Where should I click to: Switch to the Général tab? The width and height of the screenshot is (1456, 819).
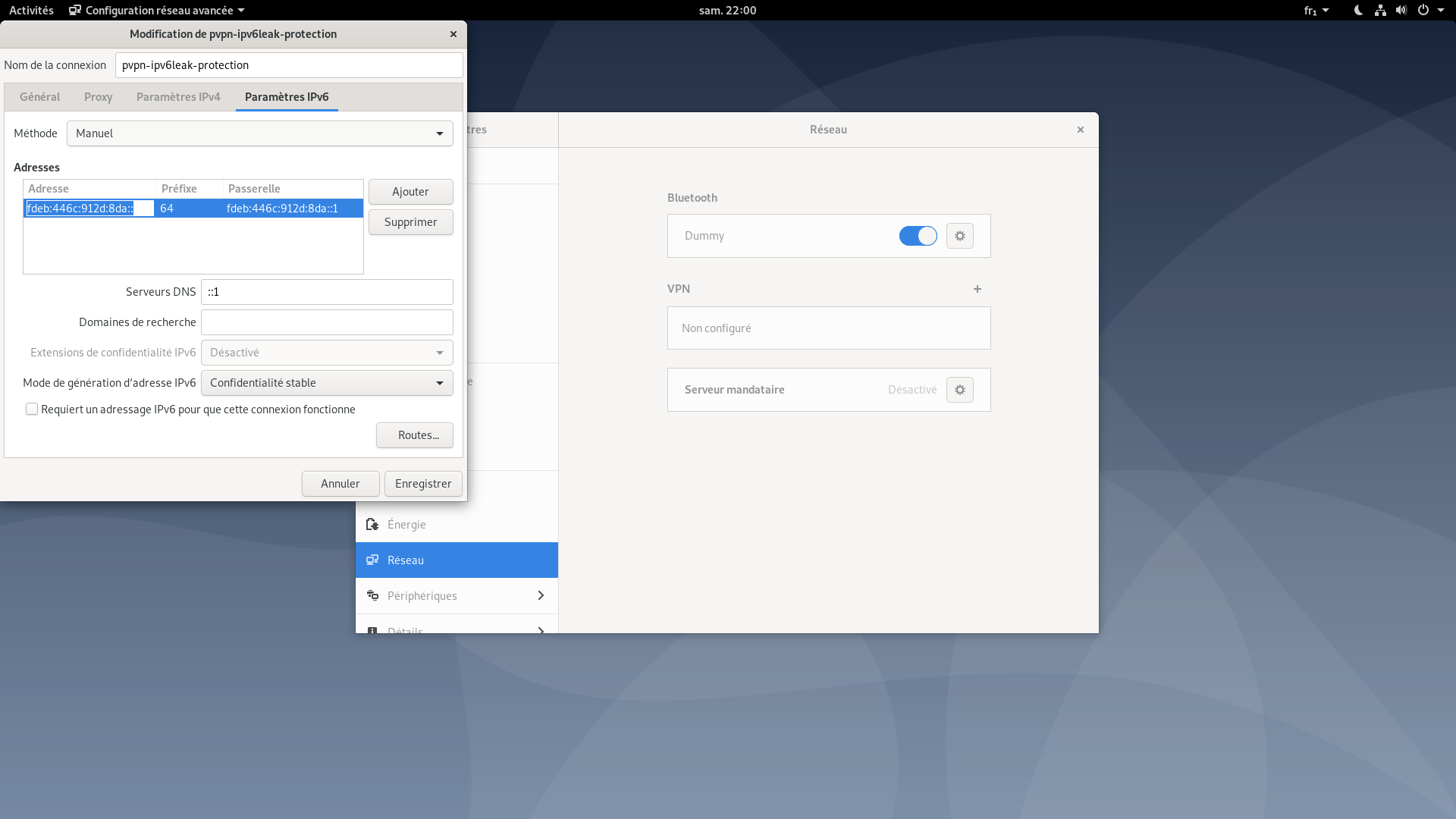click(40, 96)
